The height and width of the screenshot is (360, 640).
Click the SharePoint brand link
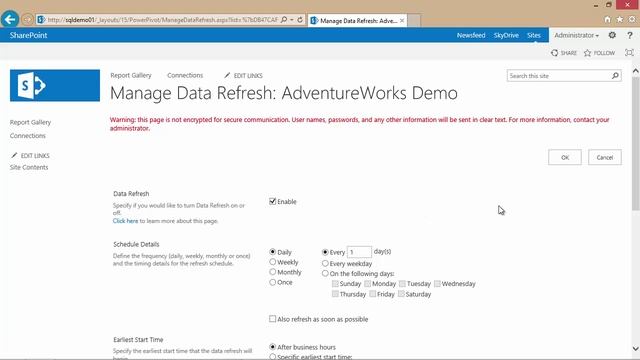pos(29,35)
